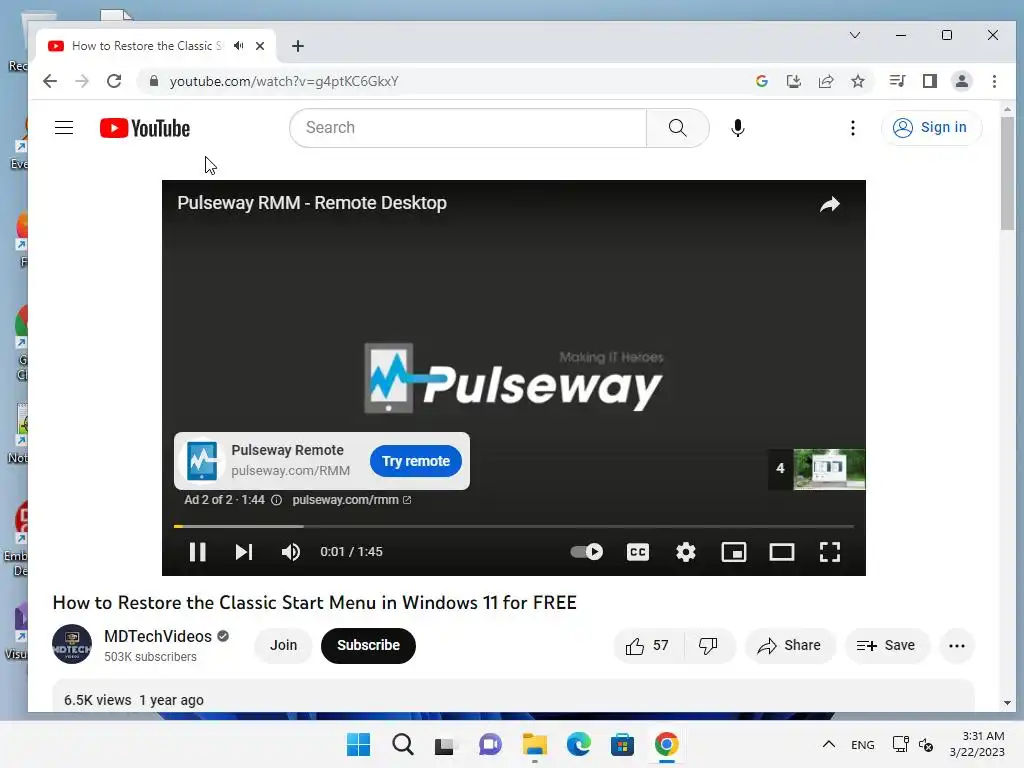Open taskbar Search
The image size is (1024, 768).
point(402,744)
